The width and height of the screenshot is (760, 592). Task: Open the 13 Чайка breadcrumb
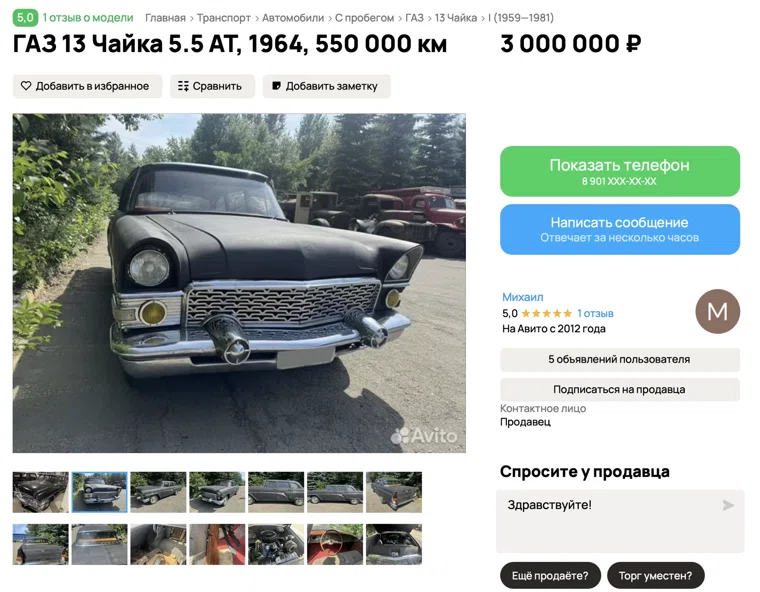(x=456, y=18)
